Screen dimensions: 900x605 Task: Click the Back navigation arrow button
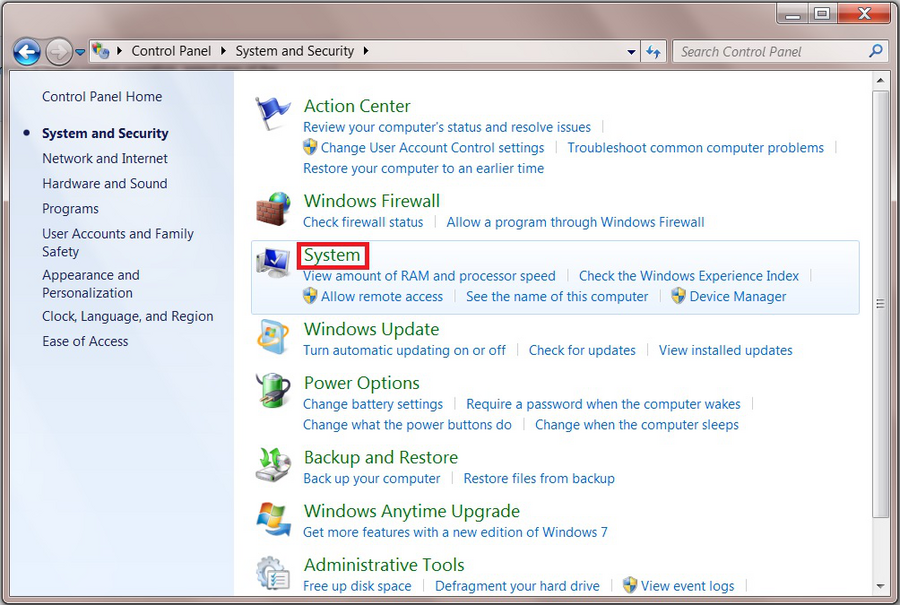27,51
